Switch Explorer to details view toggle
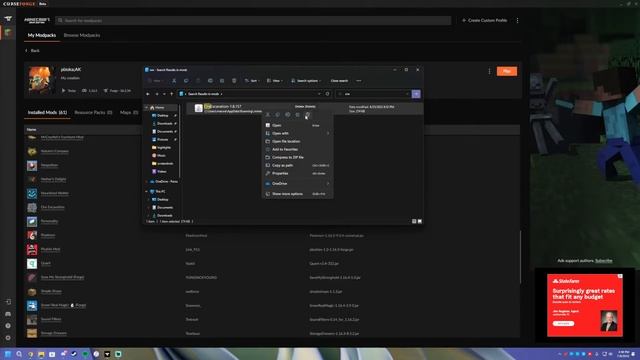The width and height of the screenshot is (640, 360). 414,221
